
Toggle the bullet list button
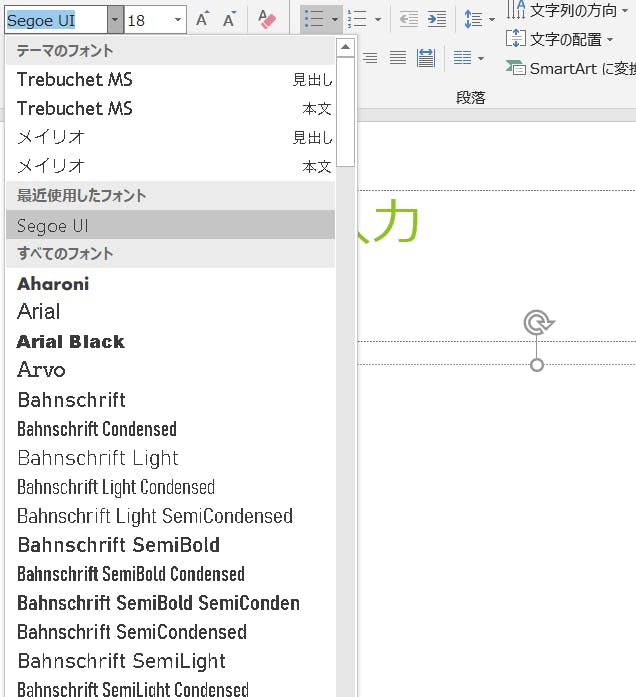click(315, 20)
